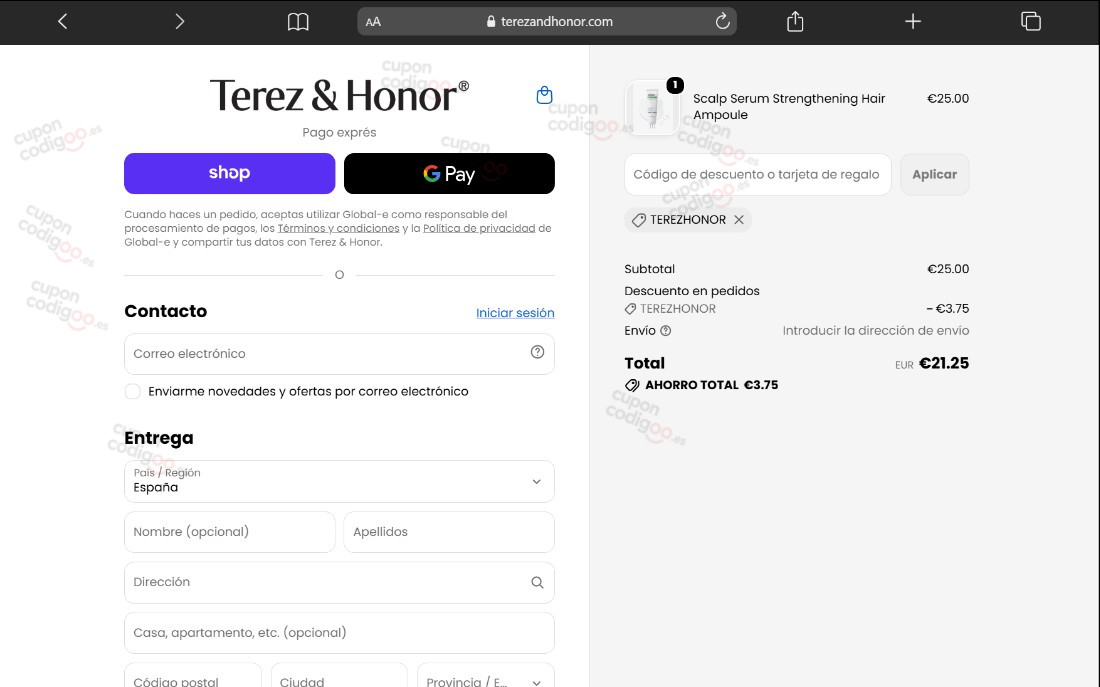Click the discount amount - €3.75

tap(948, 309)
